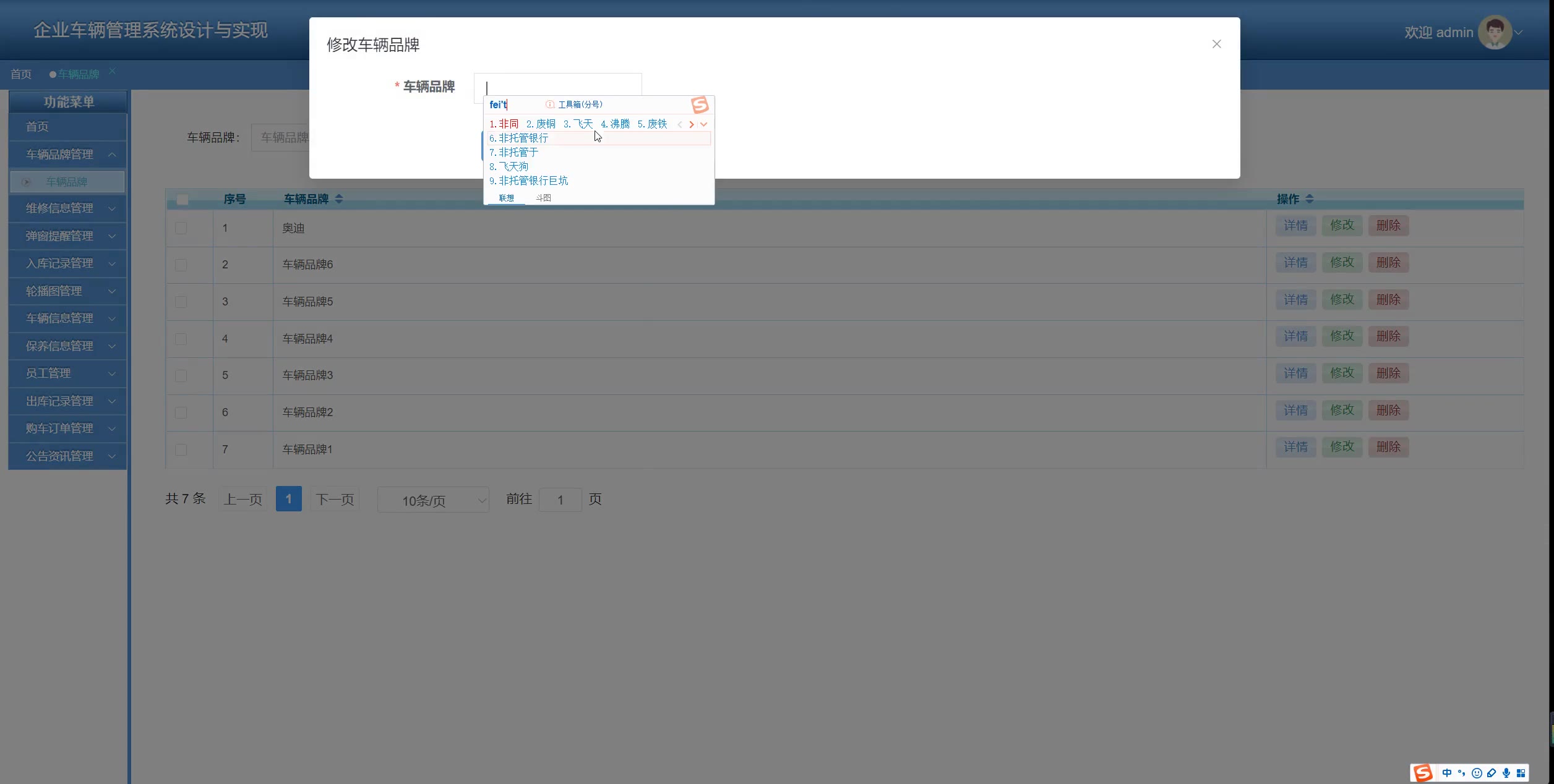The image size is (1554, 784).
Task: Check the checkbox for 车辆品牌5 row
Action: click(x=181, y=302)
